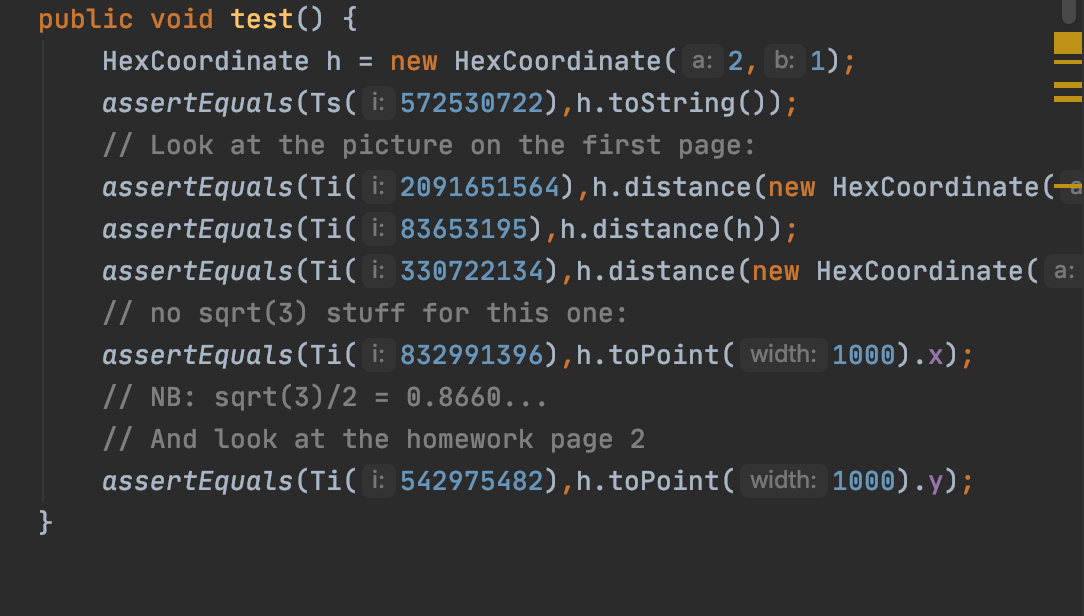Click the number 832991396
This screenshot has height=616, width=1084.
[x=471, y=355]
